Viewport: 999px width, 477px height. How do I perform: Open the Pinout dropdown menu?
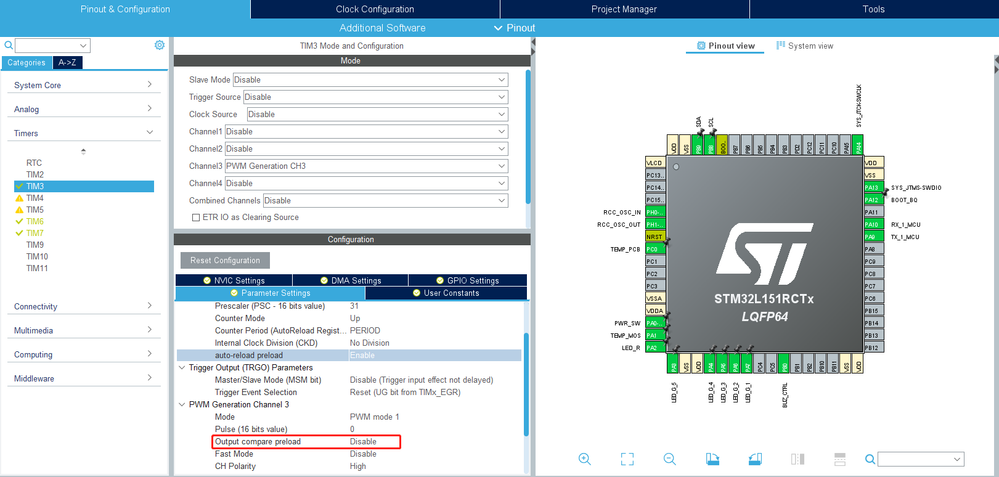tap(515, 27)
